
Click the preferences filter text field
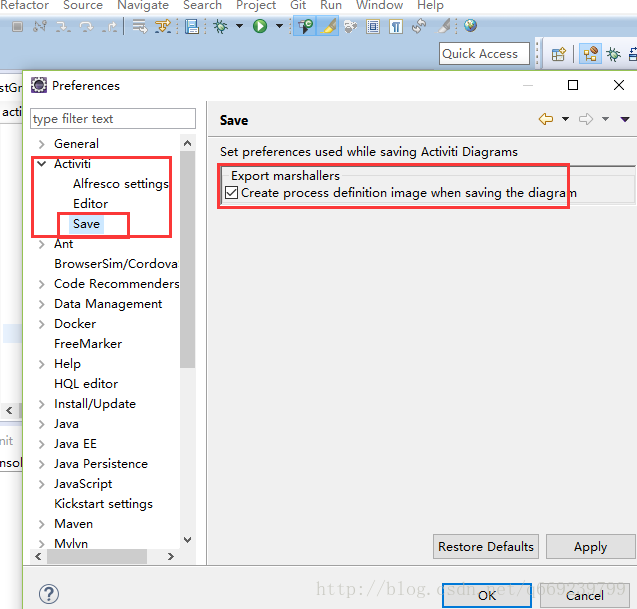(x=113, y=119)
